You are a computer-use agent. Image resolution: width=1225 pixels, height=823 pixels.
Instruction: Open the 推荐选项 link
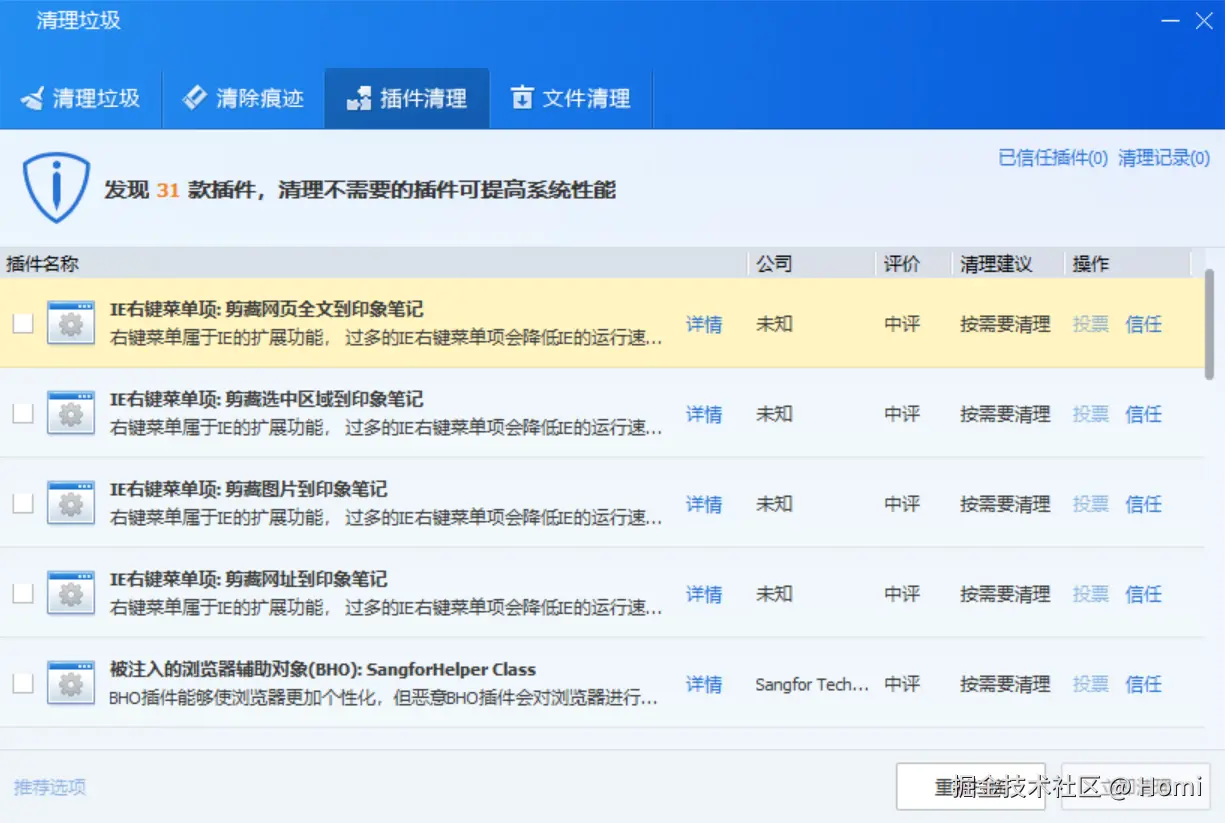tap(50, 787)
